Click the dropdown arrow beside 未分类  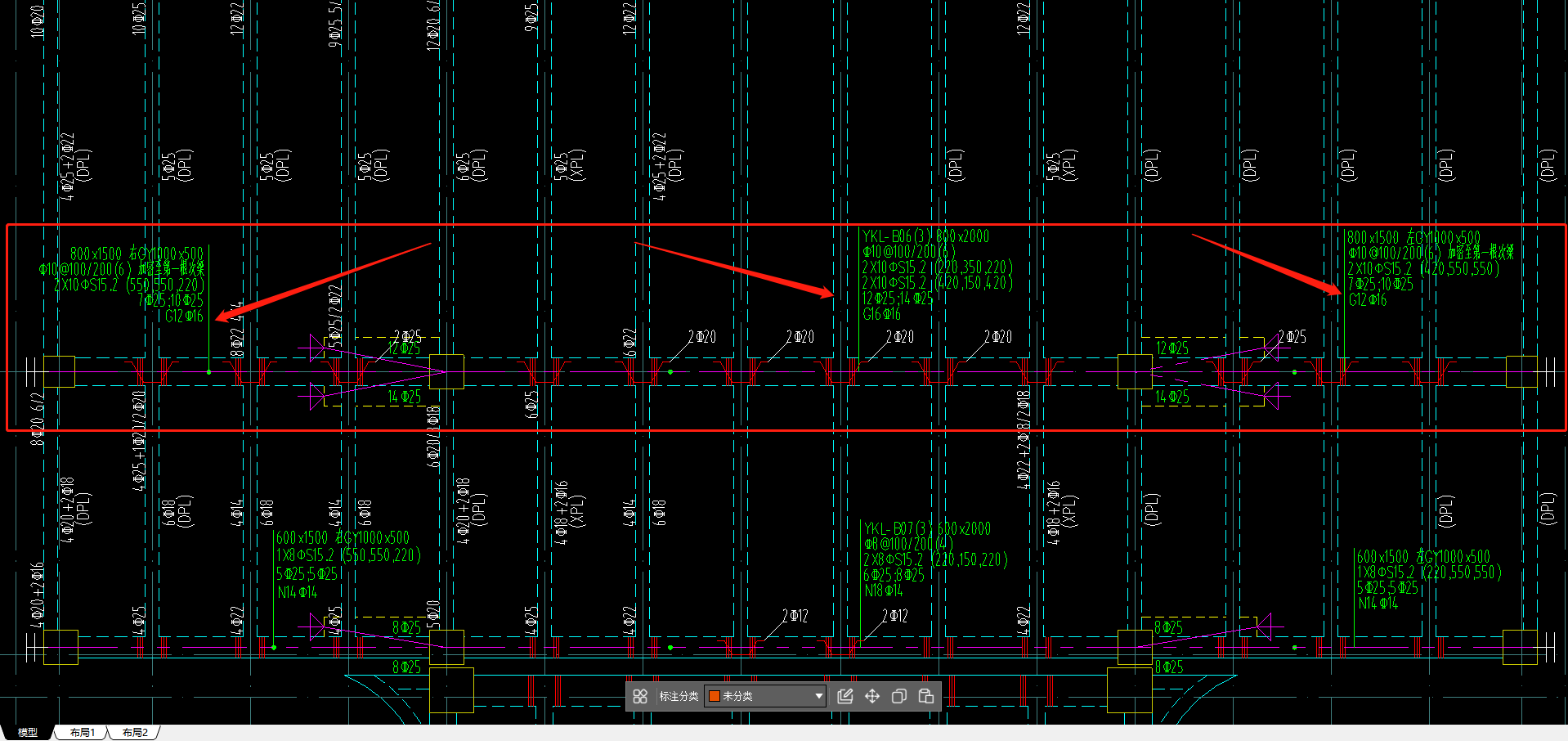click(x=818, y=696)
